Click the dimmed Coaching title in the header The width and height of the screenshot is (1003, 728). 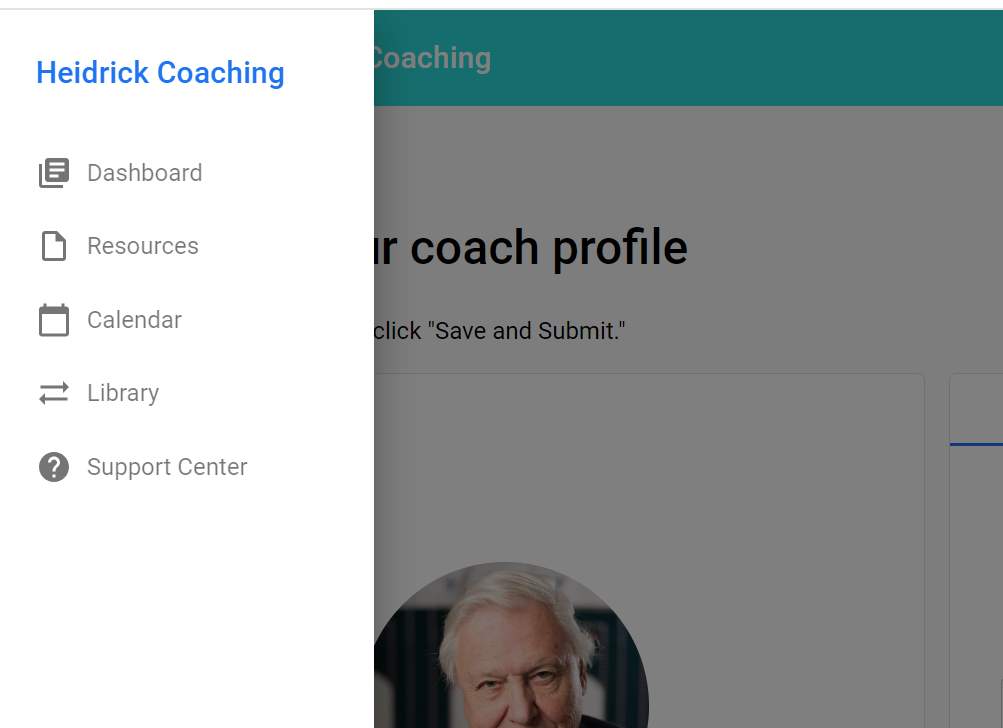pyautogui.click(x=432, y=58)
